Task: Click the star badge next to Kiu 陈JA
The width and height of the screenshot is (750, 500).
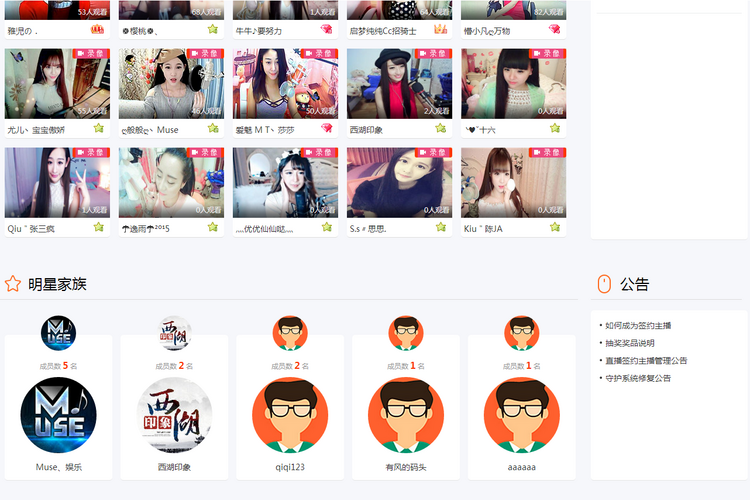Action: click(x=555, y=227)
